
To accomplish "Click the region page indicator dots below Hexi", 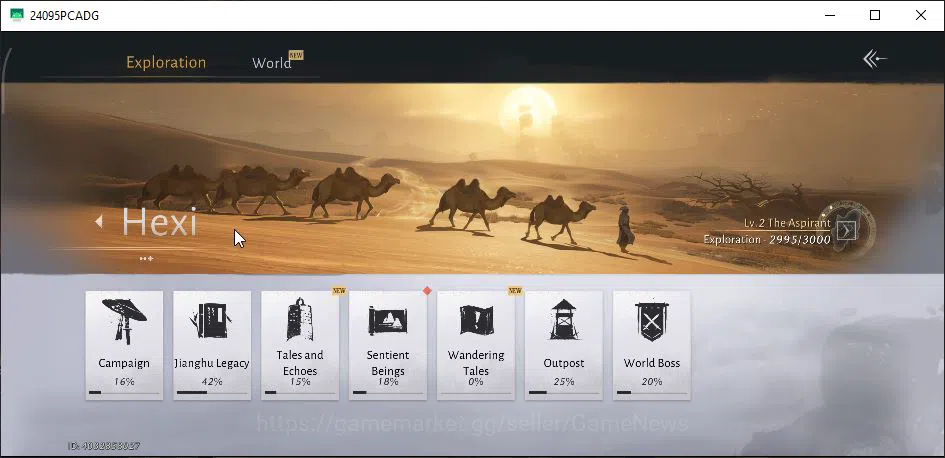I will click(x=146, y=259).
